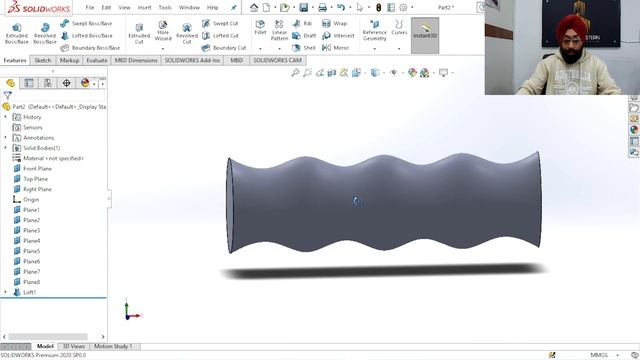
Task: Open the Reference Geometry dropdown arrow
Action: tap(375, 49)
